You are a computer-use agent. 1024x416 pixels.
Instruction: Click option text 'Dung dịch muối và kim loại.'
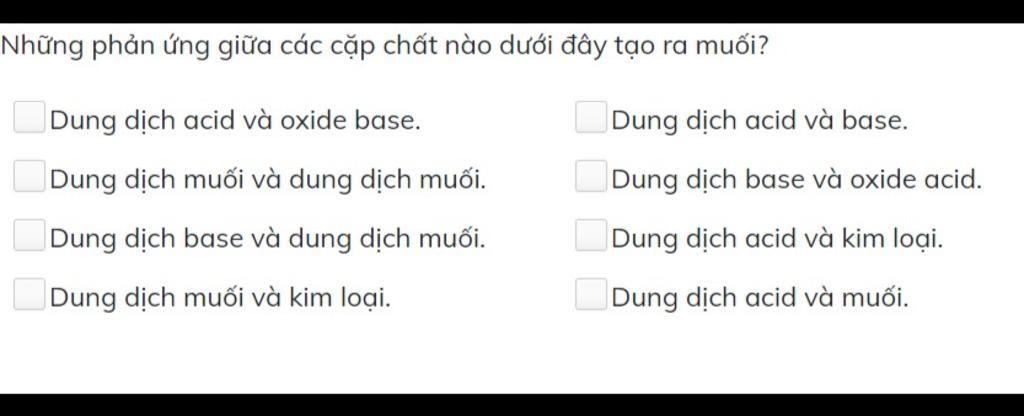point(220,298)
